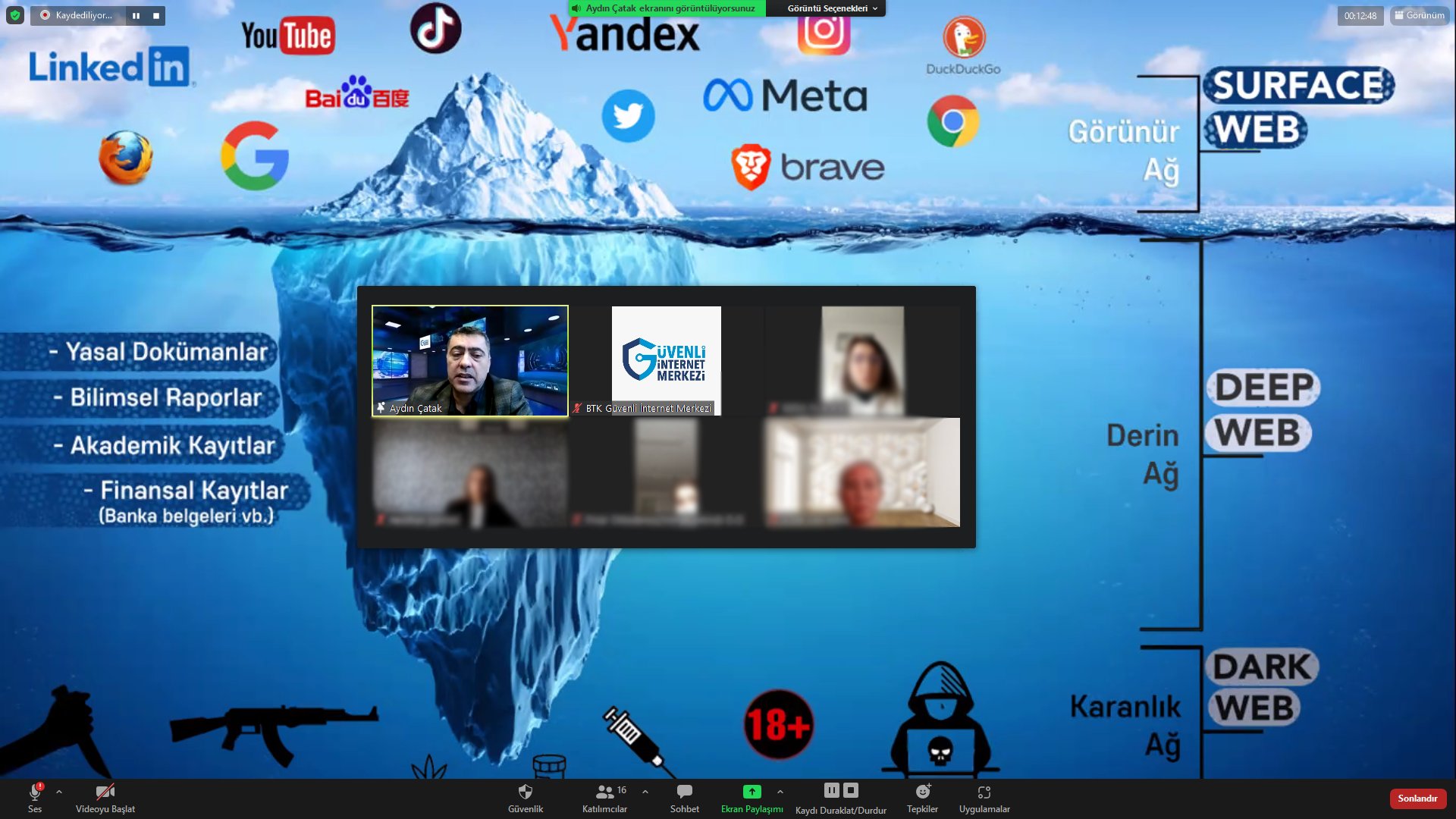
Task: Click the DARK WEB label
Action: pyautogui.click(x=1262, y=687)
